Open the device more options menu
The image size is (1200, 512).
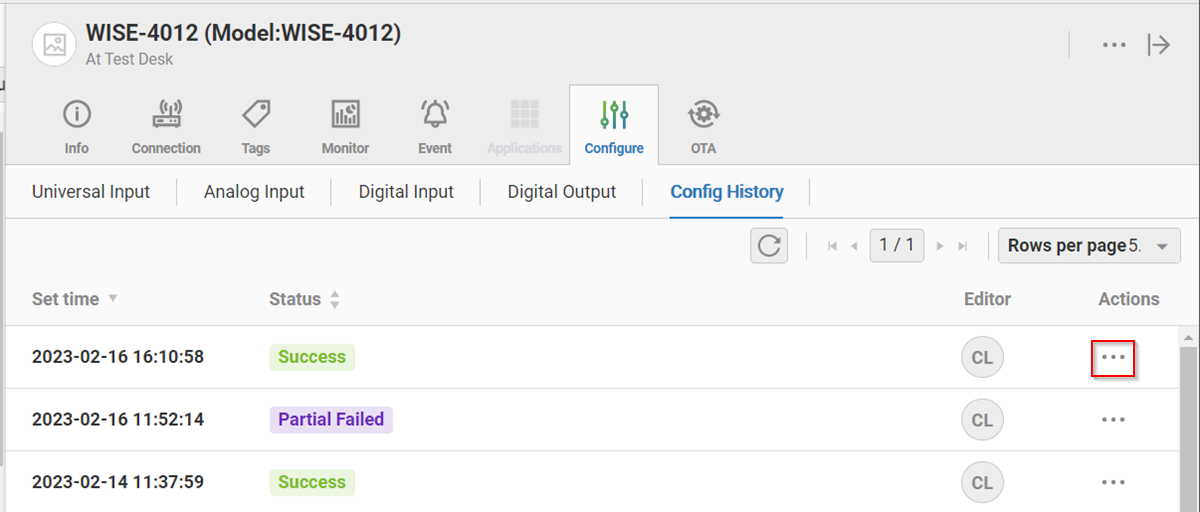pos(1114,45)
